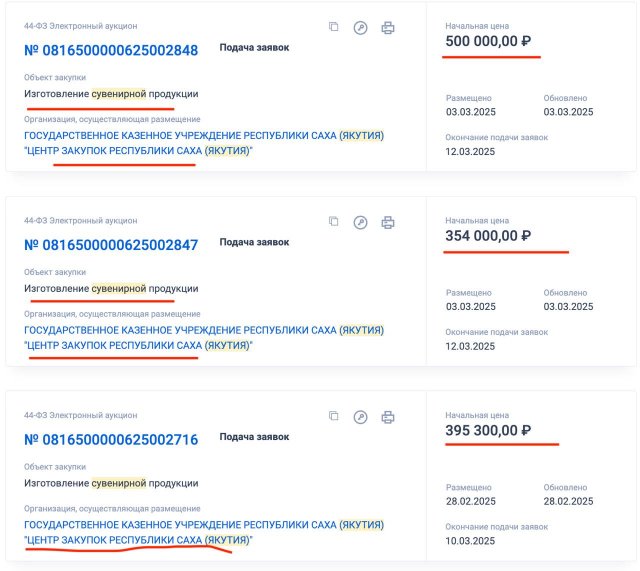Click 'Подача заявок' status in first card
This screenshot has width=640, height=571.
coord(254,48)
